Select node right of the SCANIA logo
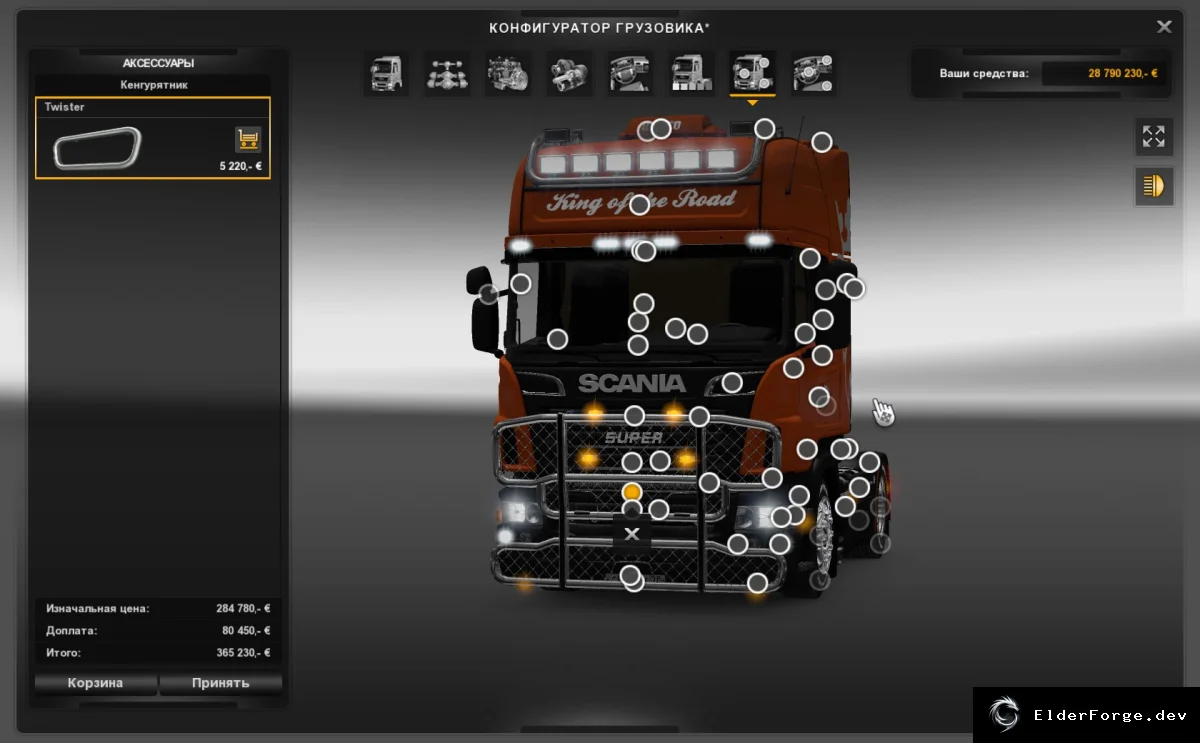This screenshot has height=743, width=1200. pyautogui.click(x=732, y=382)
